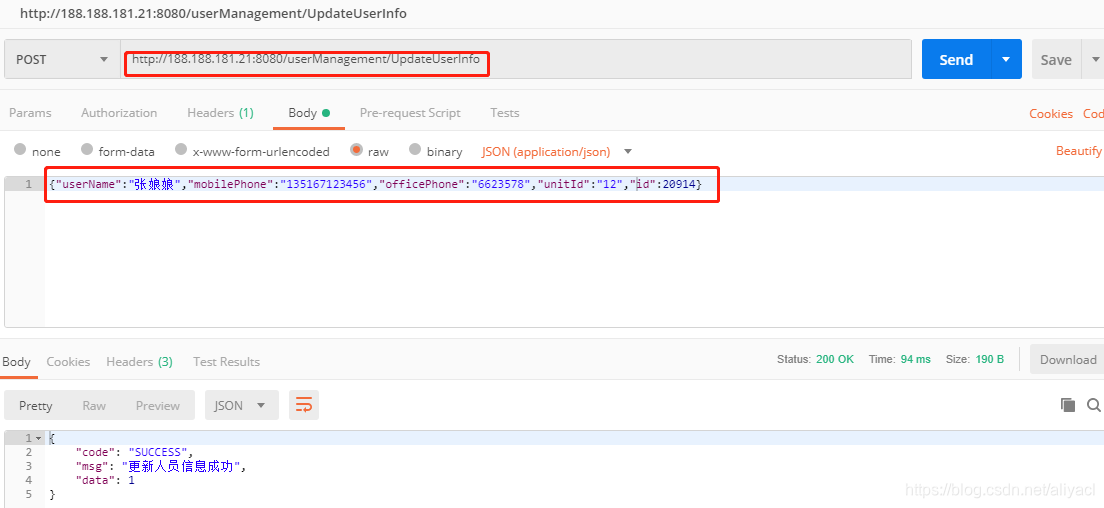Open the response Body tab
Viewport: 1104px width, 508px height.
pos(16,362)
